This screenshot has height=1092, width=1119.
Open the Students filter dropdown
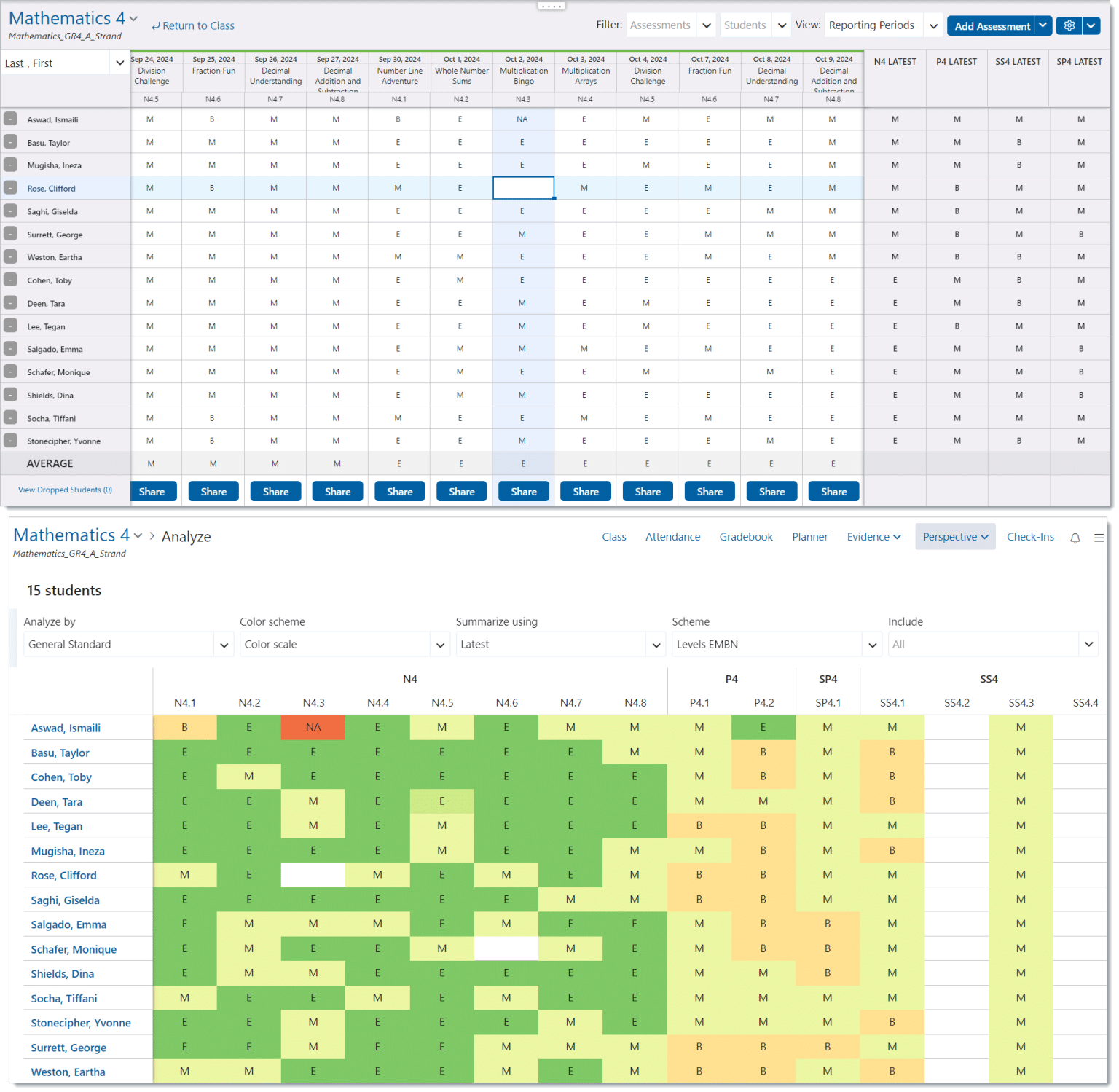point(781,25)
